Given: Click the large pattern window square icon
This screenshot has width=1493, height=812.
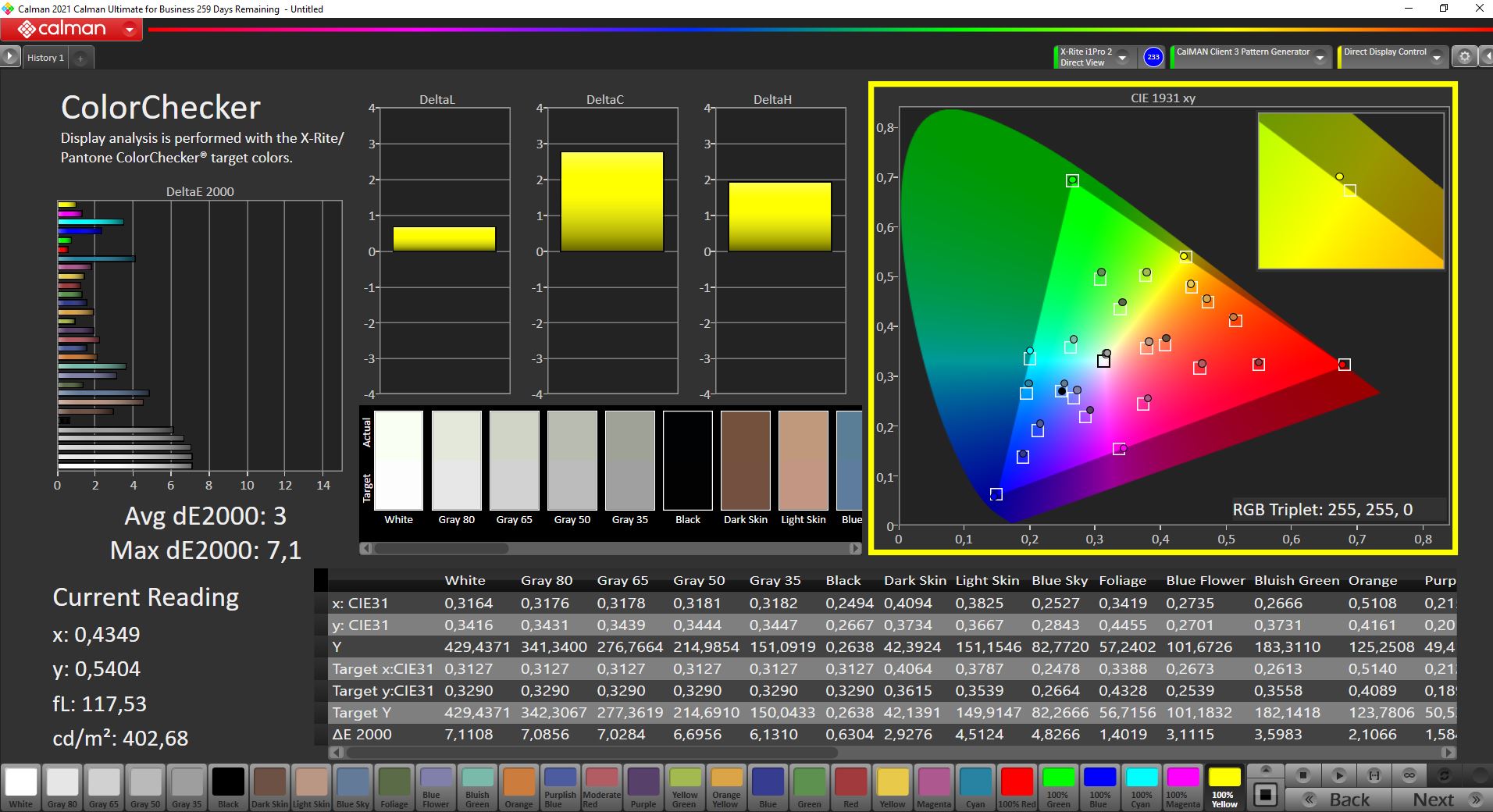Looking at the screenshot, I should pyautogui.click(x=1265, y=795).
